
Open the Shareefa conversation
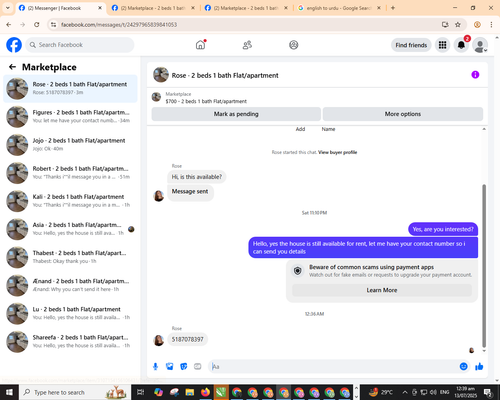coord(70,342)
